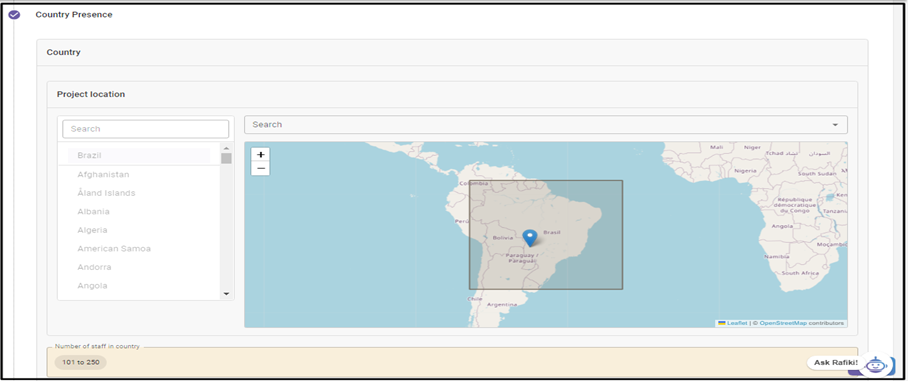The height and width of the screenshot is (381, 908).
Task: Open the Ask Rafiki robot chat icon
Action: pyautogui.click(x=876, y=364)
